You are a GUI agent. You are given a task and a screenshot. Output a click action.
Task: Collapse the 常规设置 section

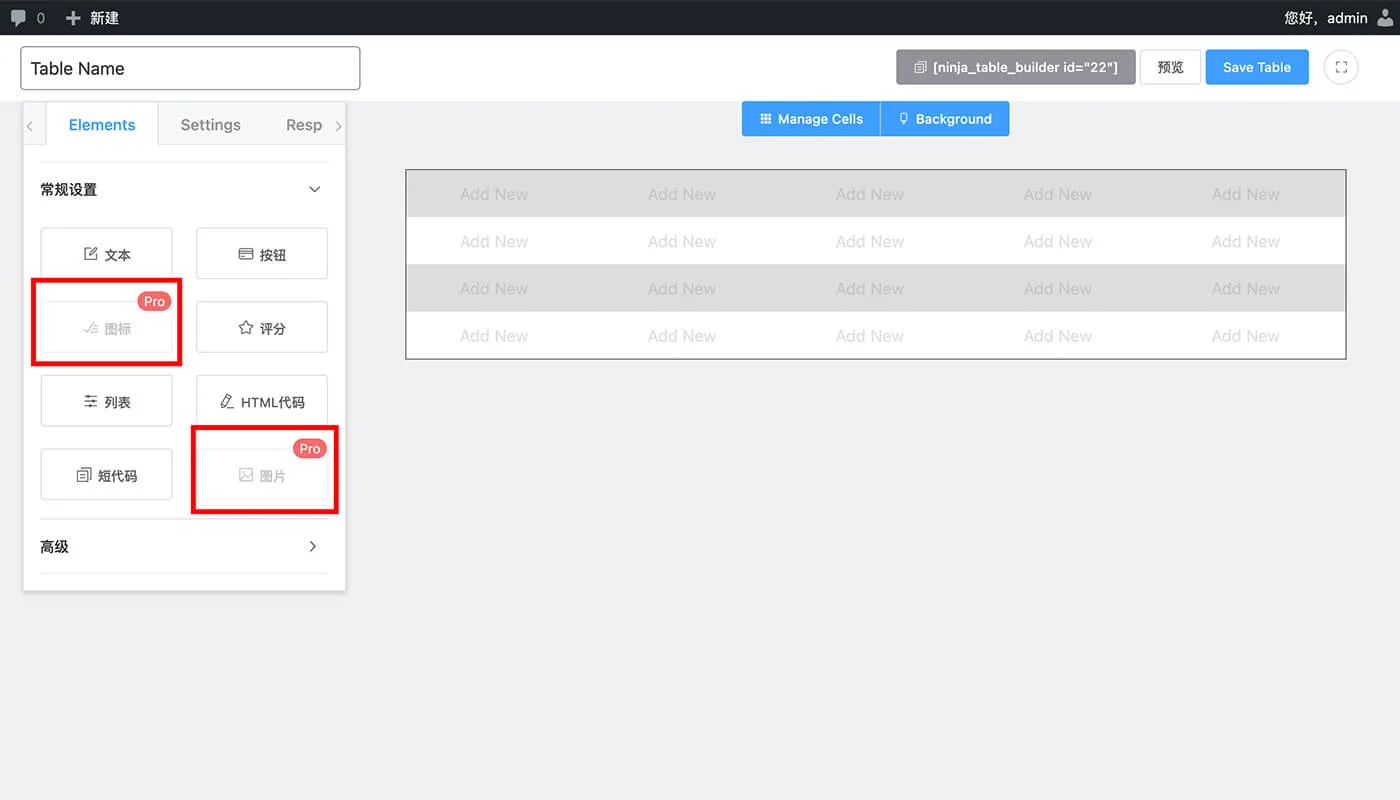314,189
